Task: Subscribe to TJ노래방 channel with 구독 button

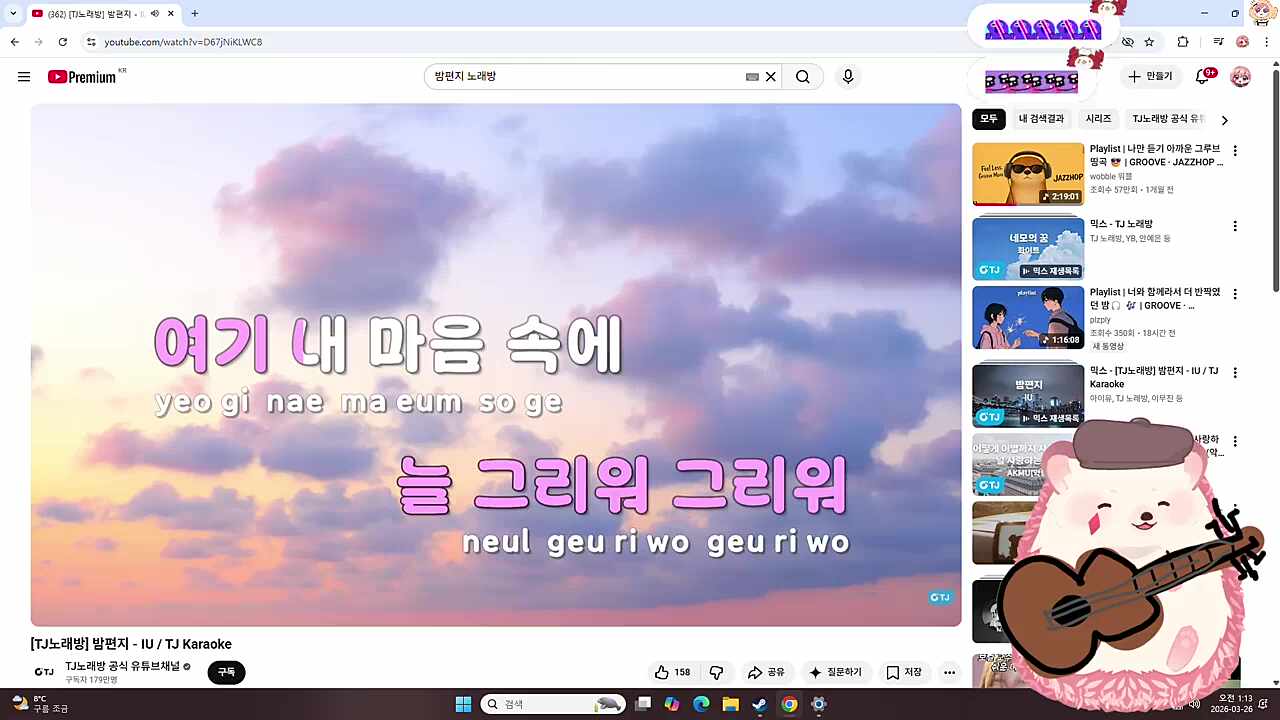Action: pyautogui.click(x=226, y=673)
